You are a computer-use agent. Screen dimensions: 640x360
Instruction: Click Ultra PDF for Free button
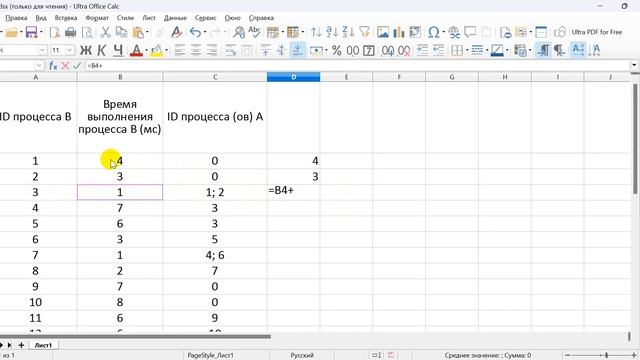tap(597, 32)
